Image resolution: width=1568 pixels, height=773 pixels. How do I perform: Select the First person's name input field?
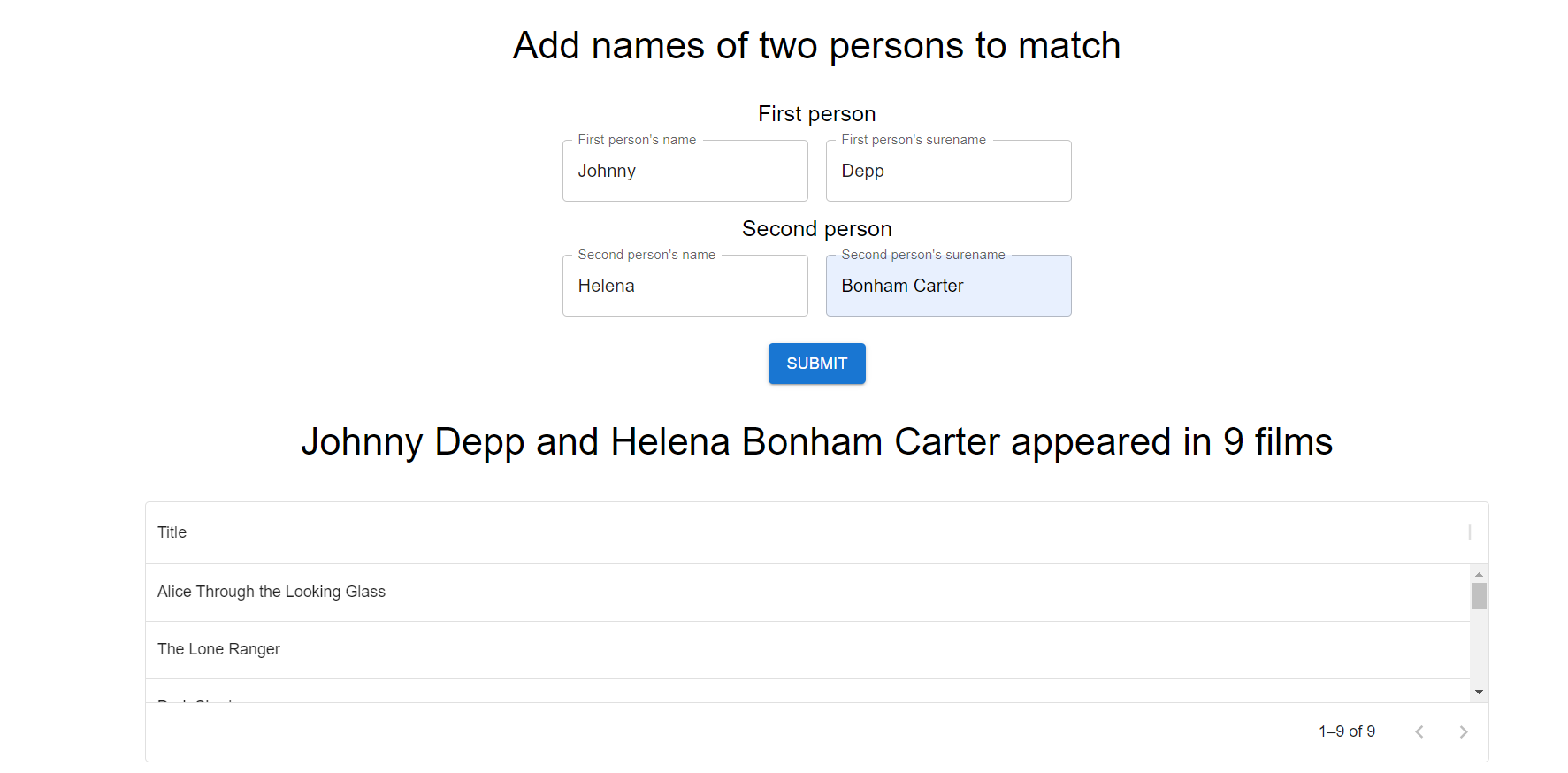click(x=685, y=171)
